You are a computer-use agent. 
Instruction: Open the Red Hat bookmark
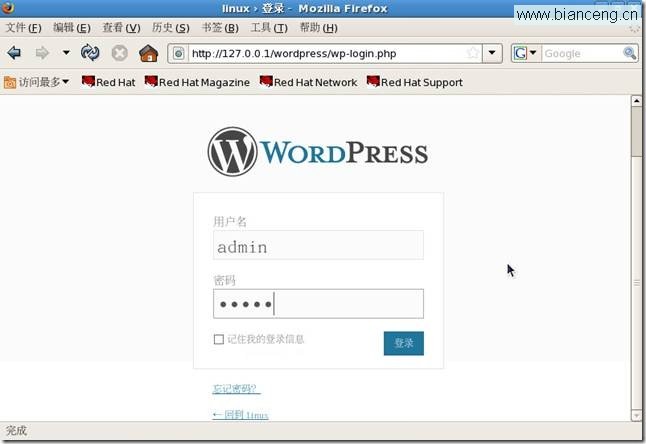point(108,82)
